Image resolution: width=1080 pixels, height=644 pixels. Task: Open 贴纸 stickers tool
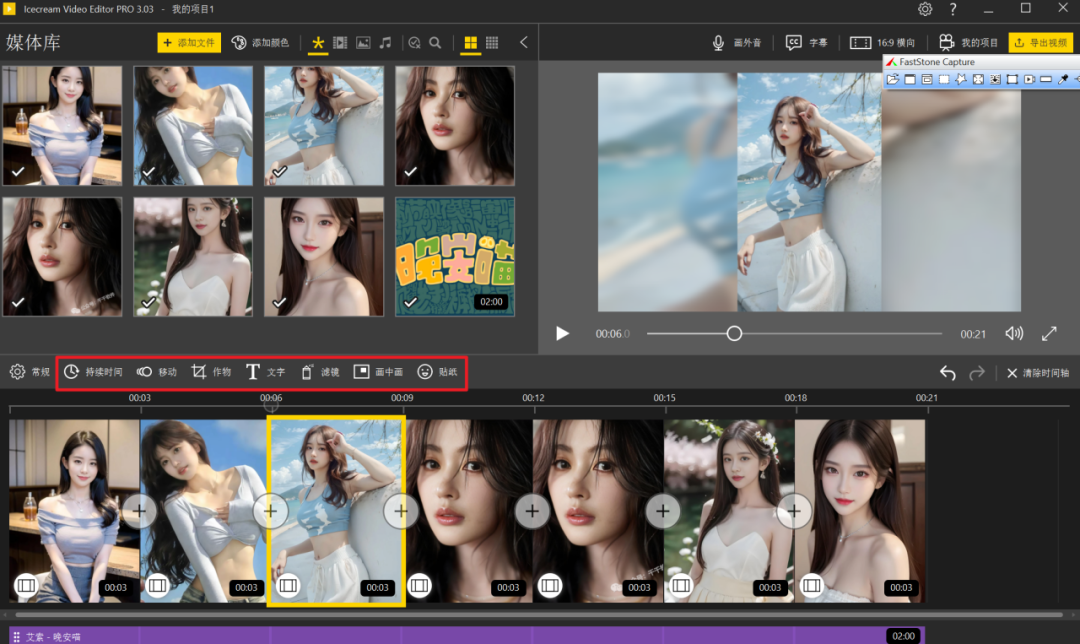click(437, 372)
